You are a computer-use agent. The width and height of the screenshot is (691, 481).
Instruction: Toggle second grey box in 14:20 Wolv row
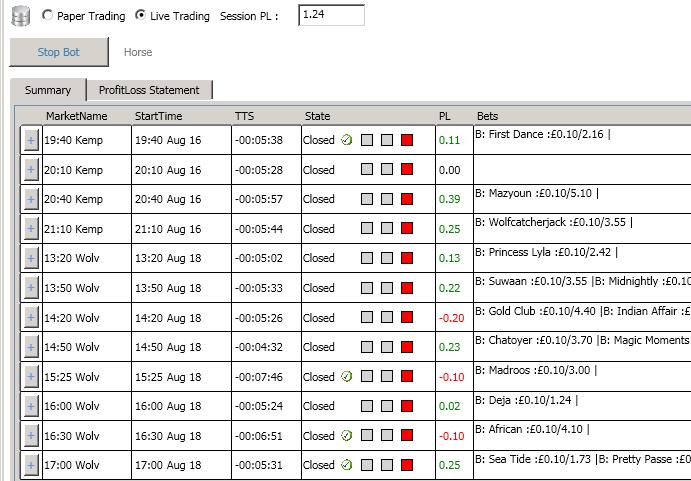click(x=387, y=317)
